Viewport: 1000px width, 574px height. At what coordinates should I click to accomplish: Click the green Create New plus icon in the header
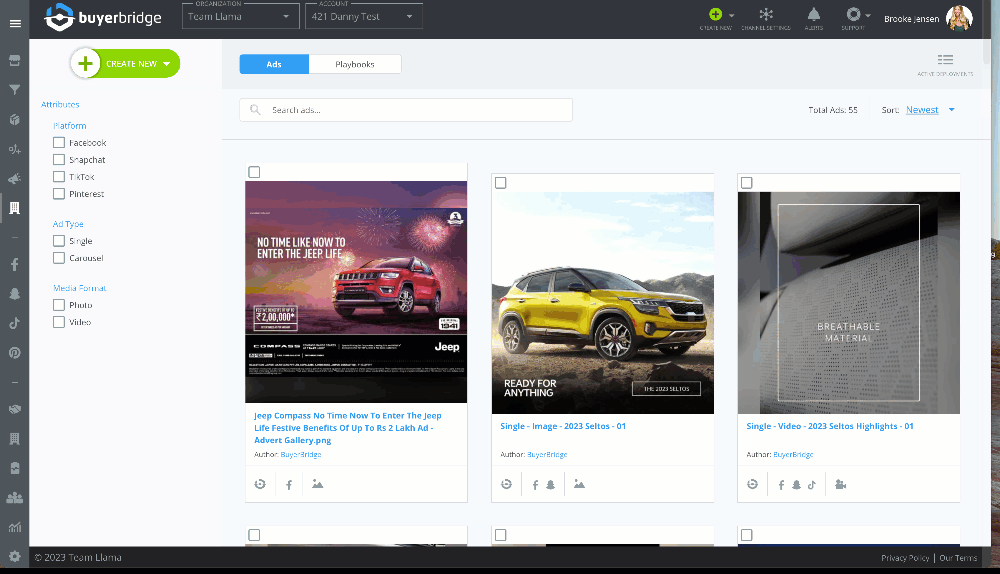click(716, 14)
